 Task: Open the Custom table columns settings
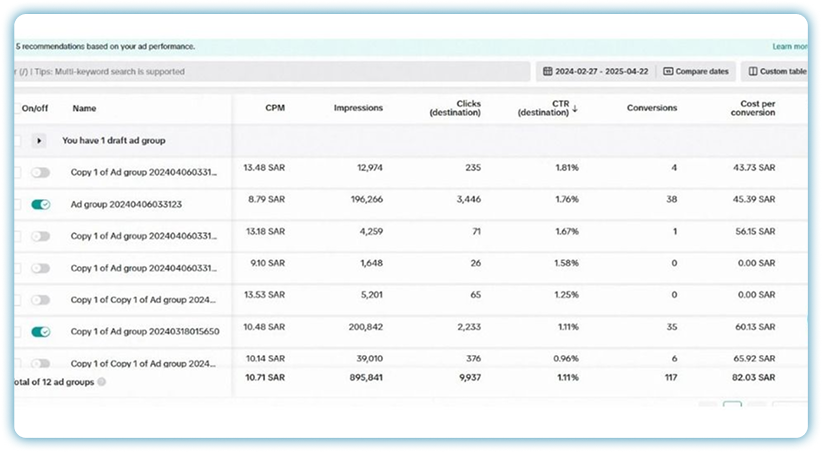pyautogui.click(x=776, y=72)
